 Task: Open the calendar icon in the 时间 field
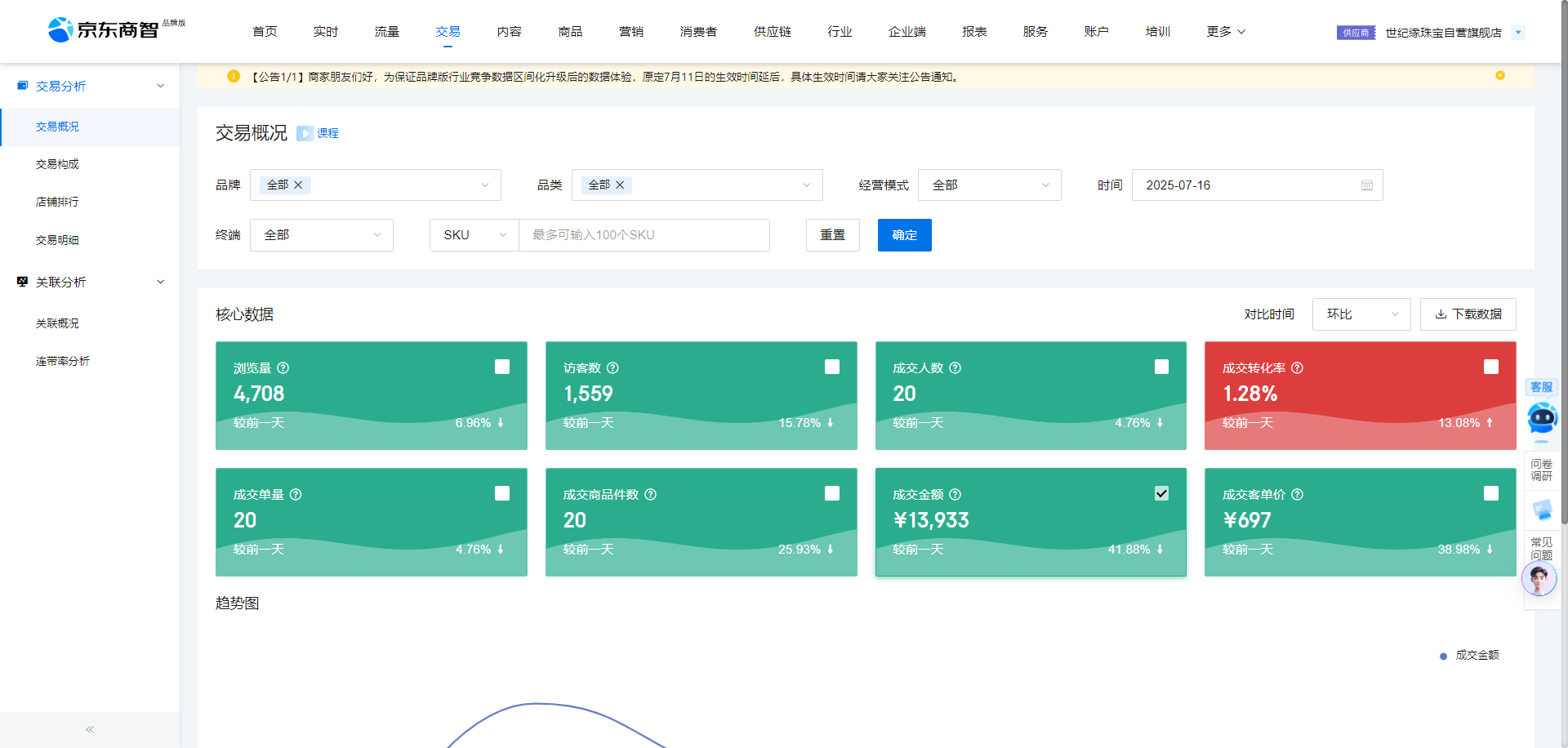1366,185
